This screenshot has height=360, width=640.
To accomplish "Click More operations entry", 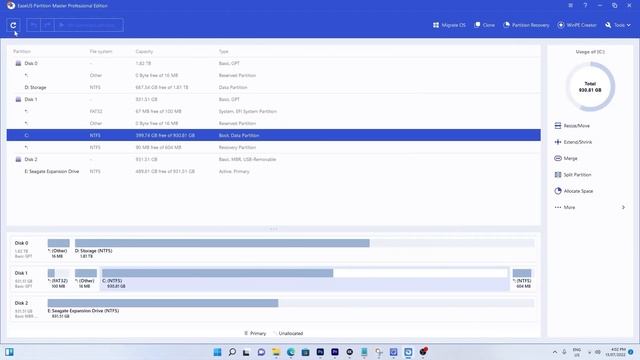I will pos(565,207).
